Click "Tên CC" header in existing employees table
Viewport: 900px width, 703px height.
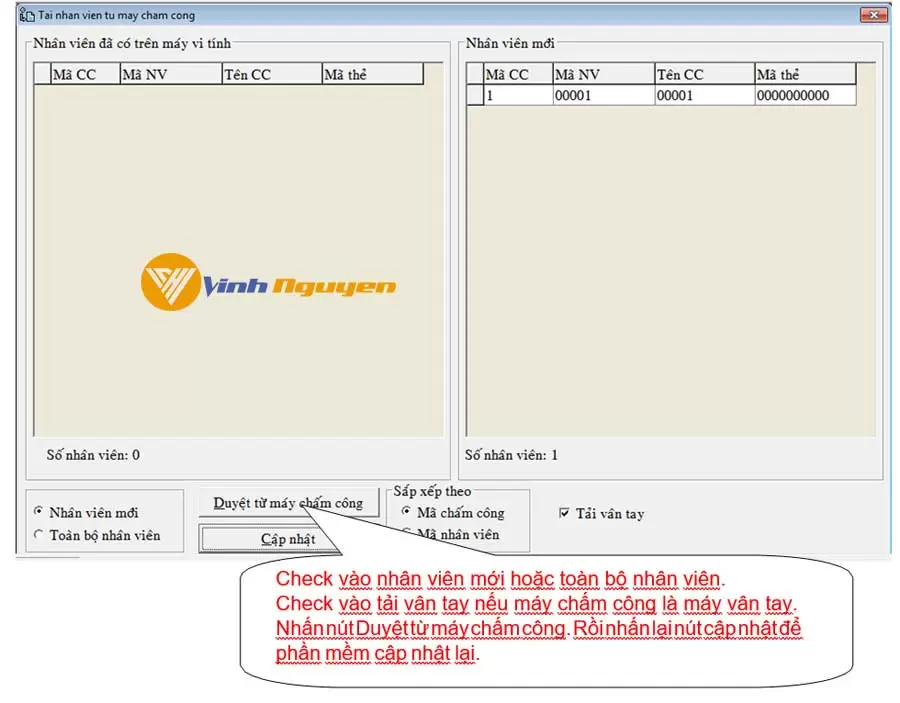tap(272, 75)
